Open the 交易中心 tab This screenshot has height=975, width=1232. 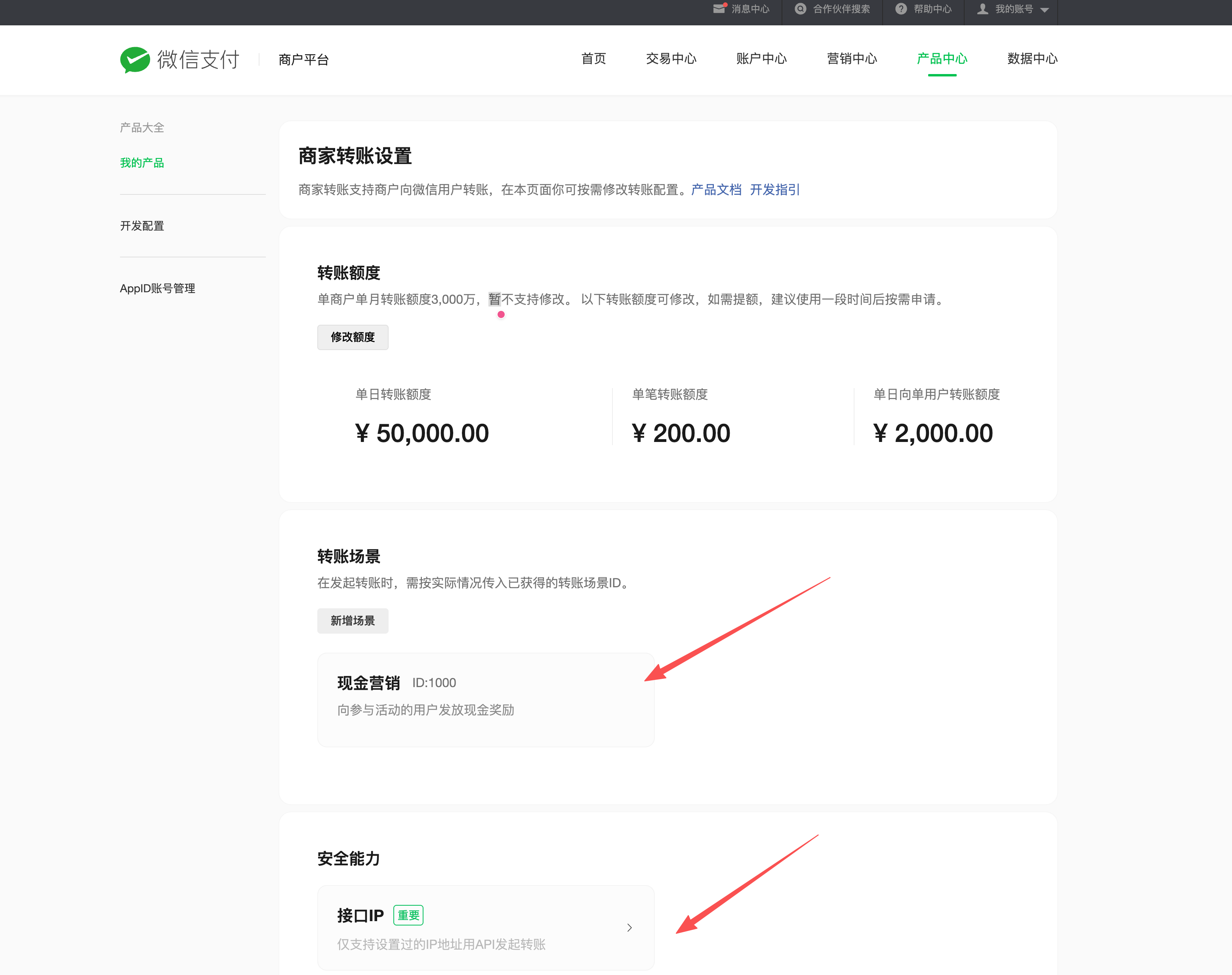pyautogui.click(x=671, y=59)
